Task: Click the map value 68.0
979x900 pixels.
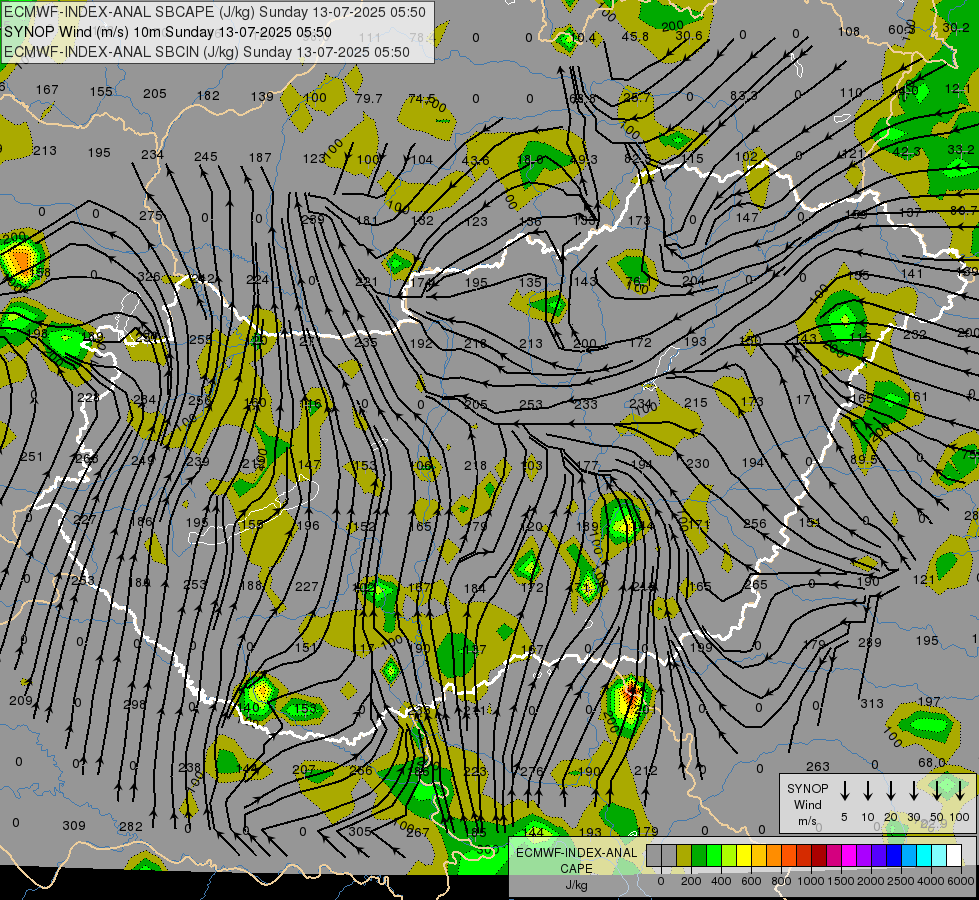Action: point(932,763)
